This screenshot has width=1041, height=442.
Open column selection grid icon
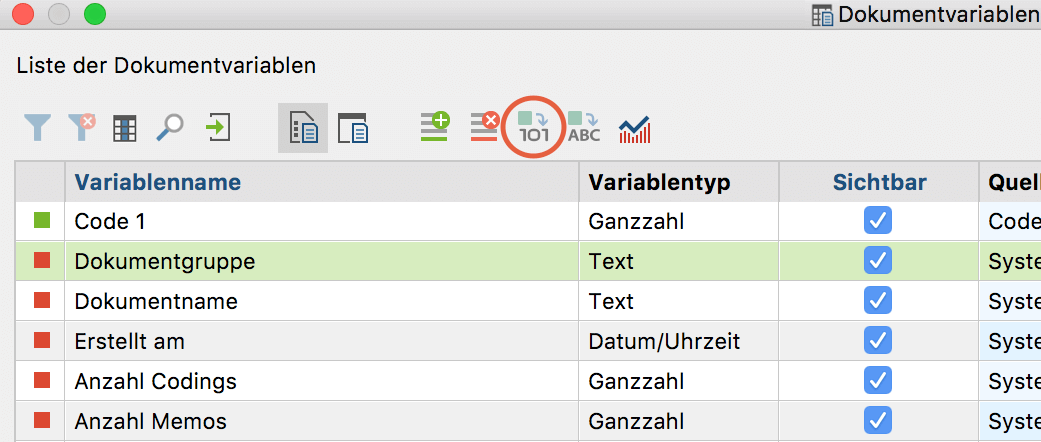tap(124, 128)
